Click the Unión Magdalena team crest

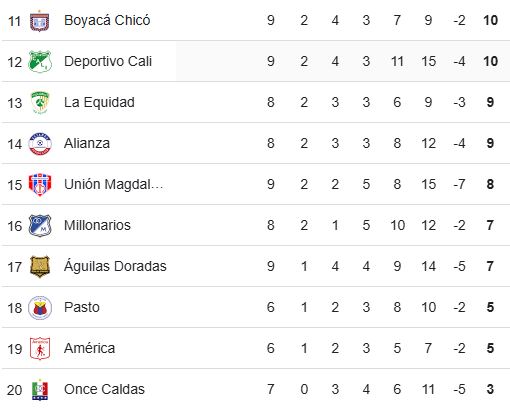[x=40, y=185]
